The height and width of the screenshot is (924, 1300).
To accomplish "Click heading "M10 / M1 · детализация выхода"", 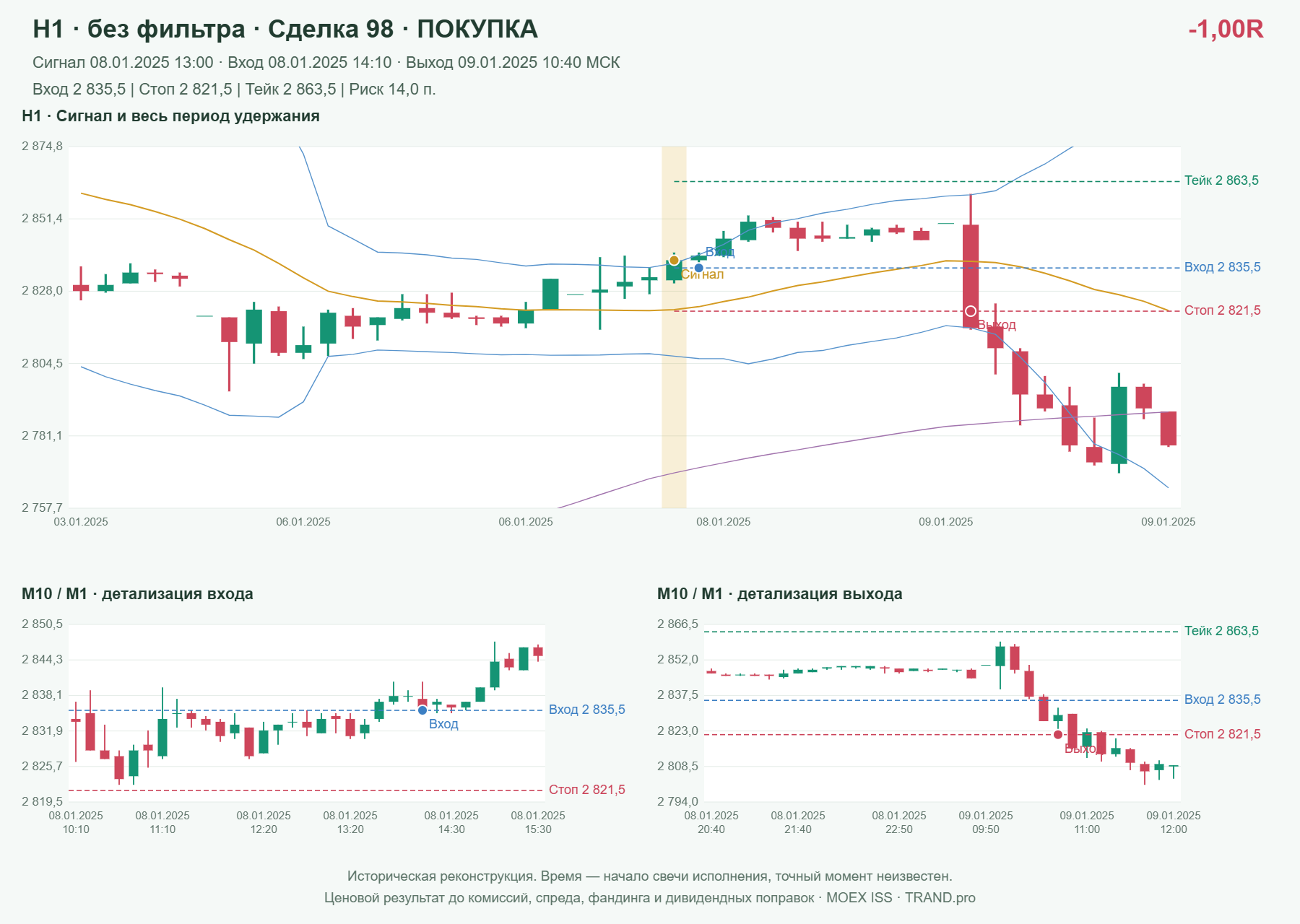I will click(x=780, y=594).
